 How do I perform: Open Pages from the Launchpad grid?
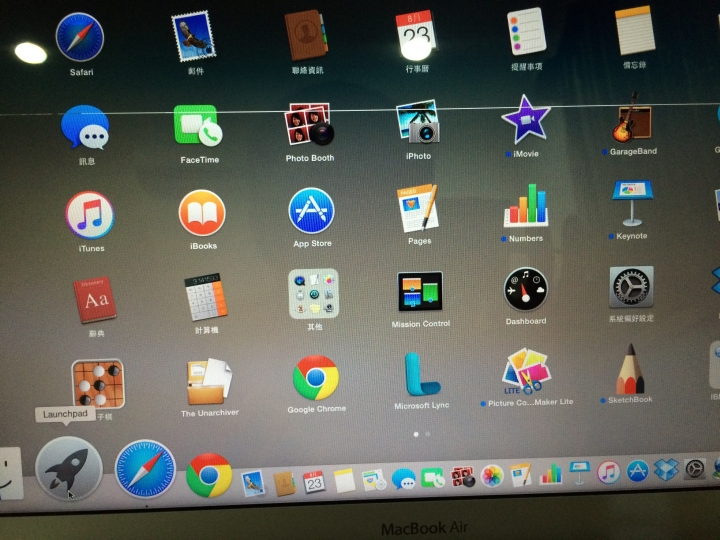418,208
